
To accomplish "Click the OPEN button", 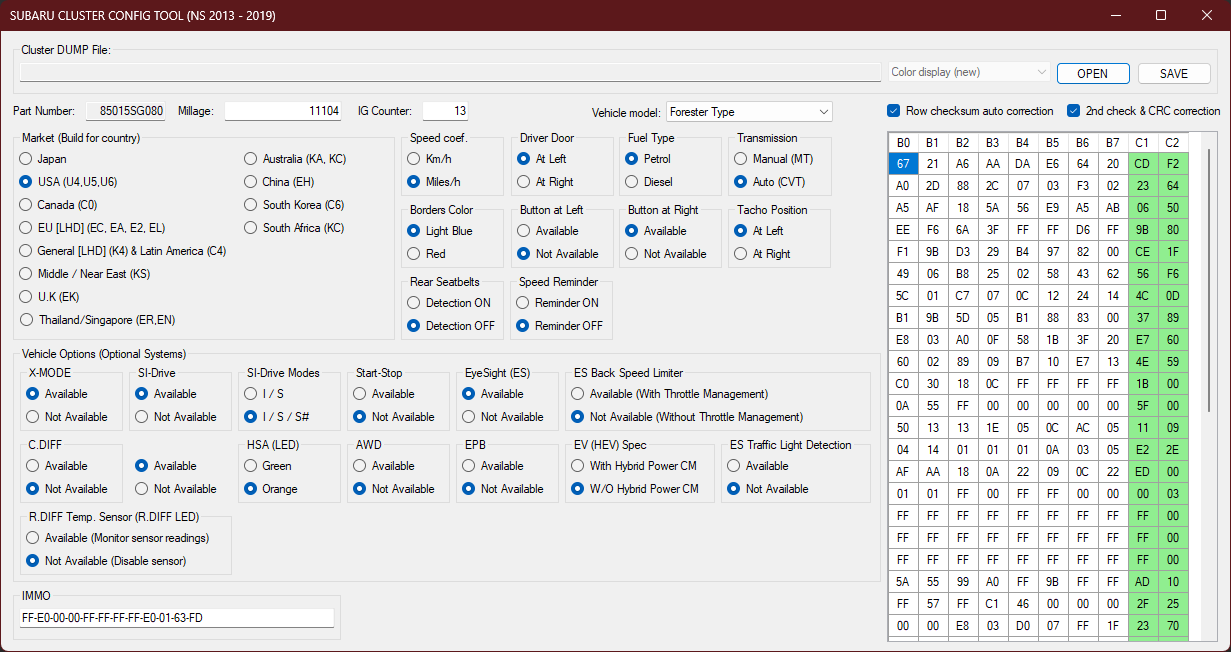I will tap(1092, 73).
